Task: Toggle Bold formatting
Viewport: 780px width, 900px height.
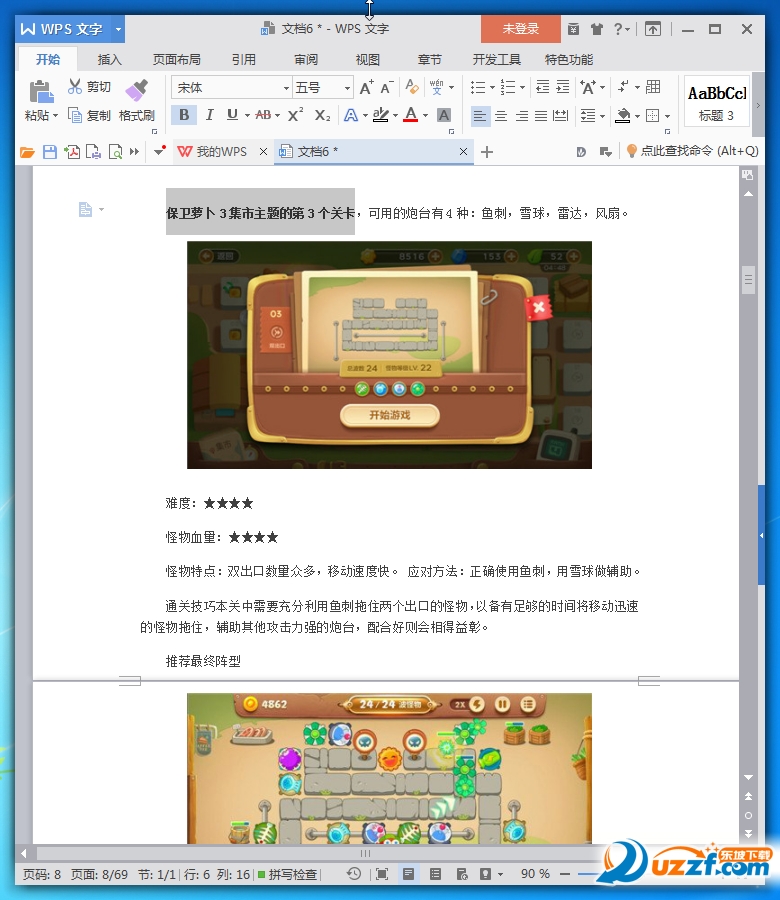Action: tap(184, 115)
